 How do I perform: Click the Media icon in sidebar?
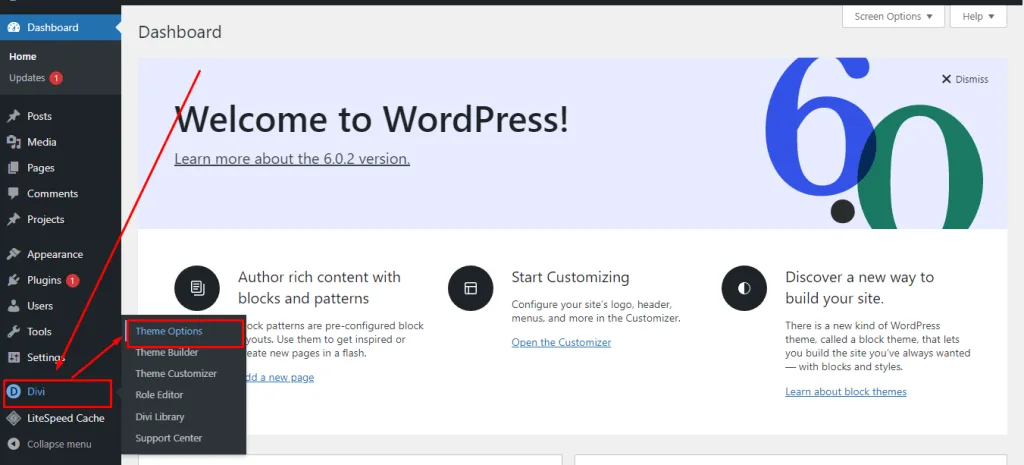[x=13, y=142]
